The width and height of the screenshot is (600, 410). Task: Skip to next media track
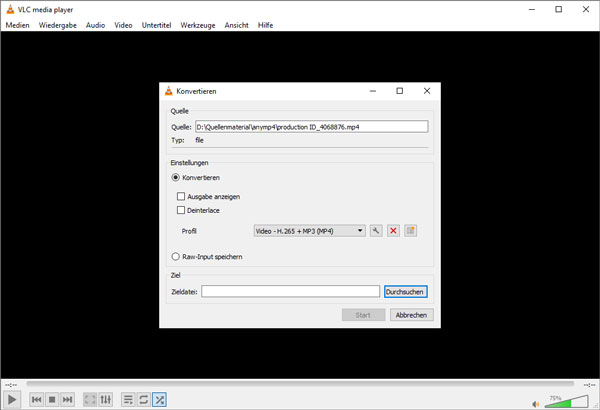(x=67, y=400)
